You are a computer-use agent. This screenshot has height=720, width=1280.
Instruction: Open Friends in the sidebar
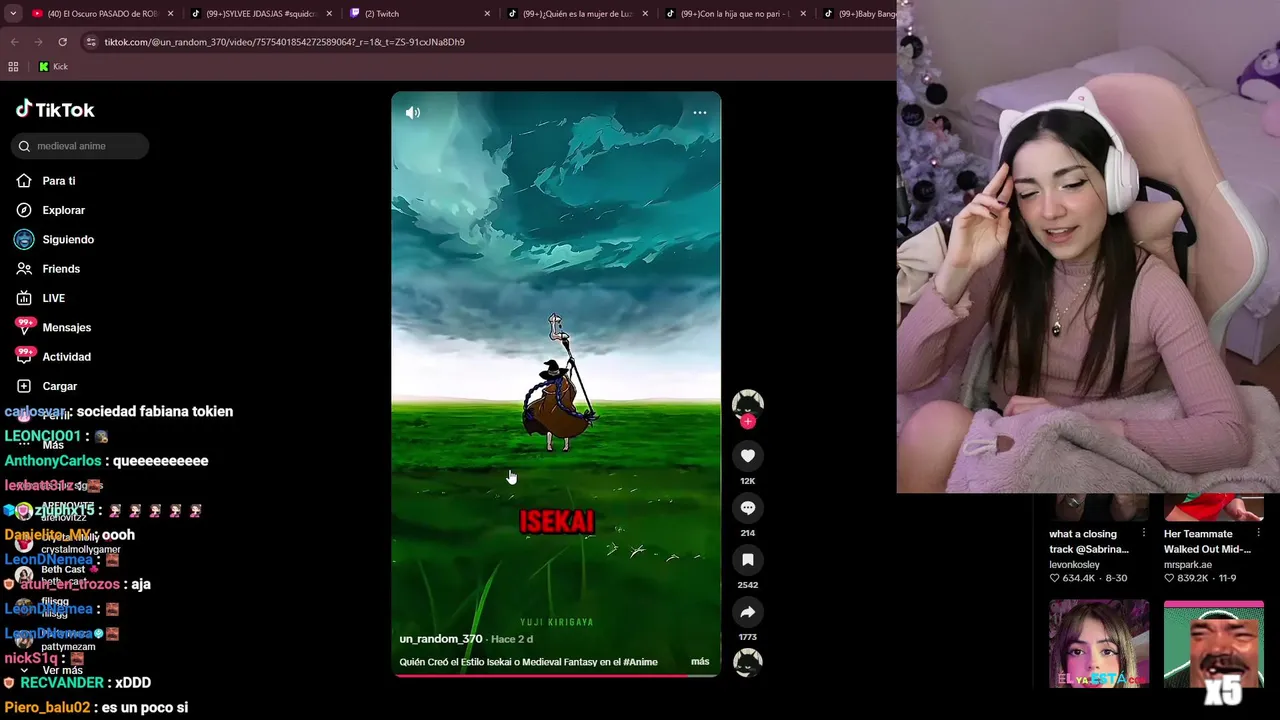pos(61,269)
